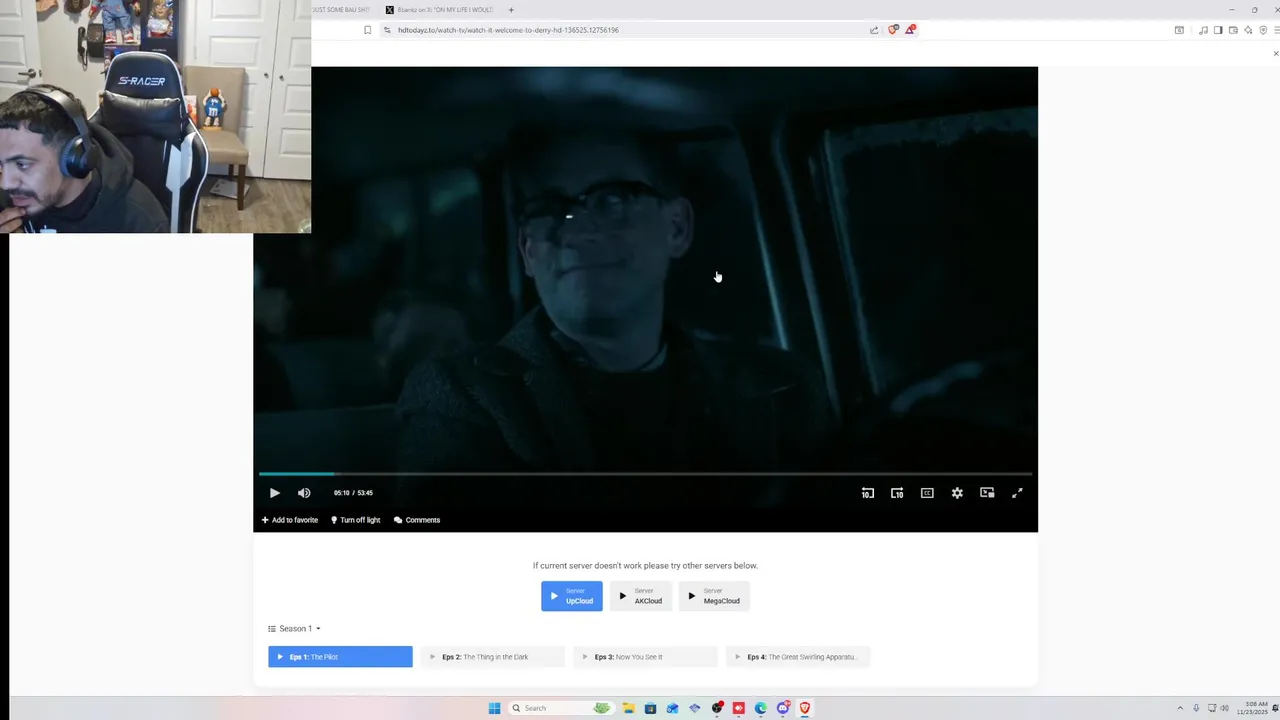Open Brave VPN shield icon
The image size is (1280, 720).
[x=1263, y=30]
